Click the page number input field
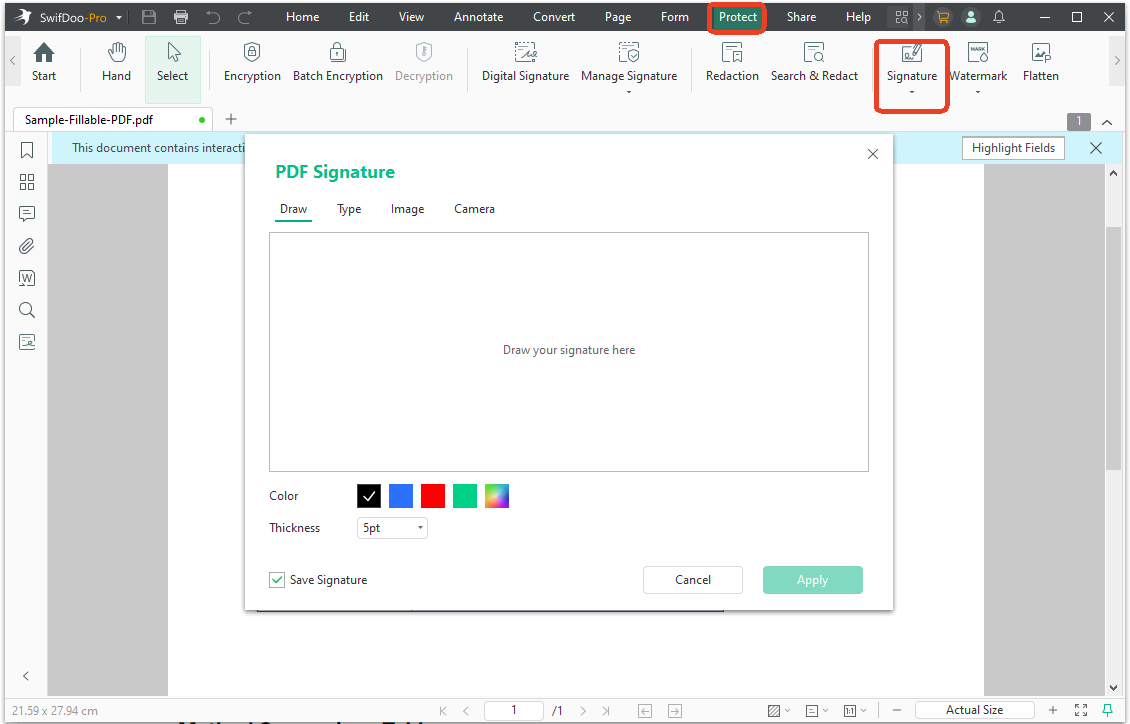The image size is (1130, 724). (x=514, y=710)
